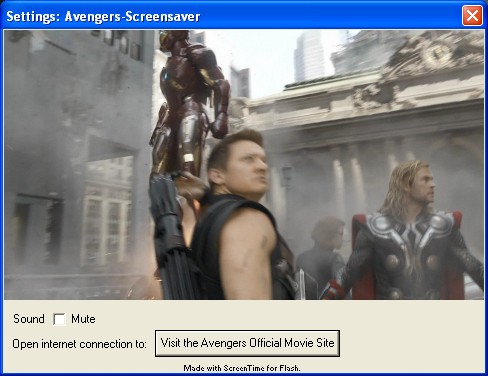
Task: Click the white X icon in the title bar
Action: tap(472, 15)
